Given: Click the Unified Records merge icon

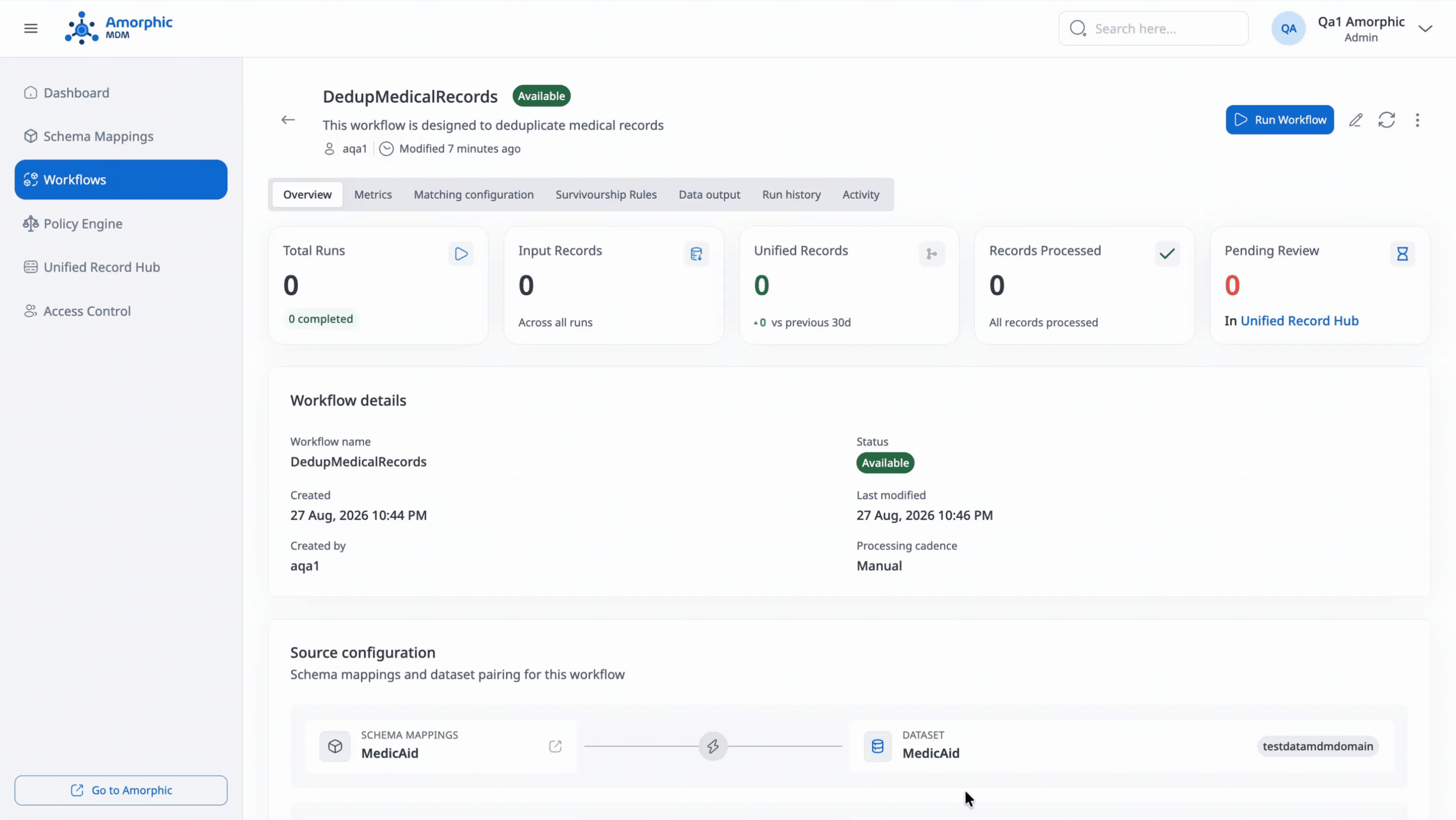Looking at the screenshot, I should click(x=931, y=254).
